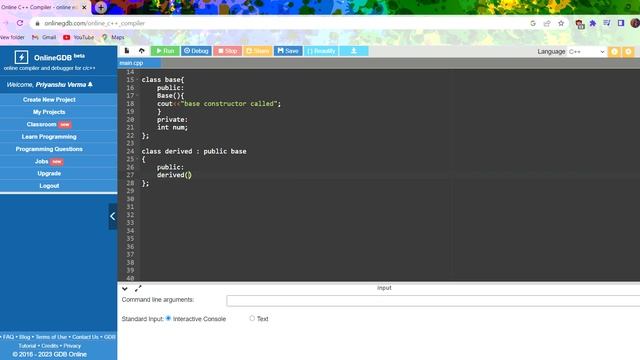
Task: Click the Command line arguments input field
Action: point(433,301)
